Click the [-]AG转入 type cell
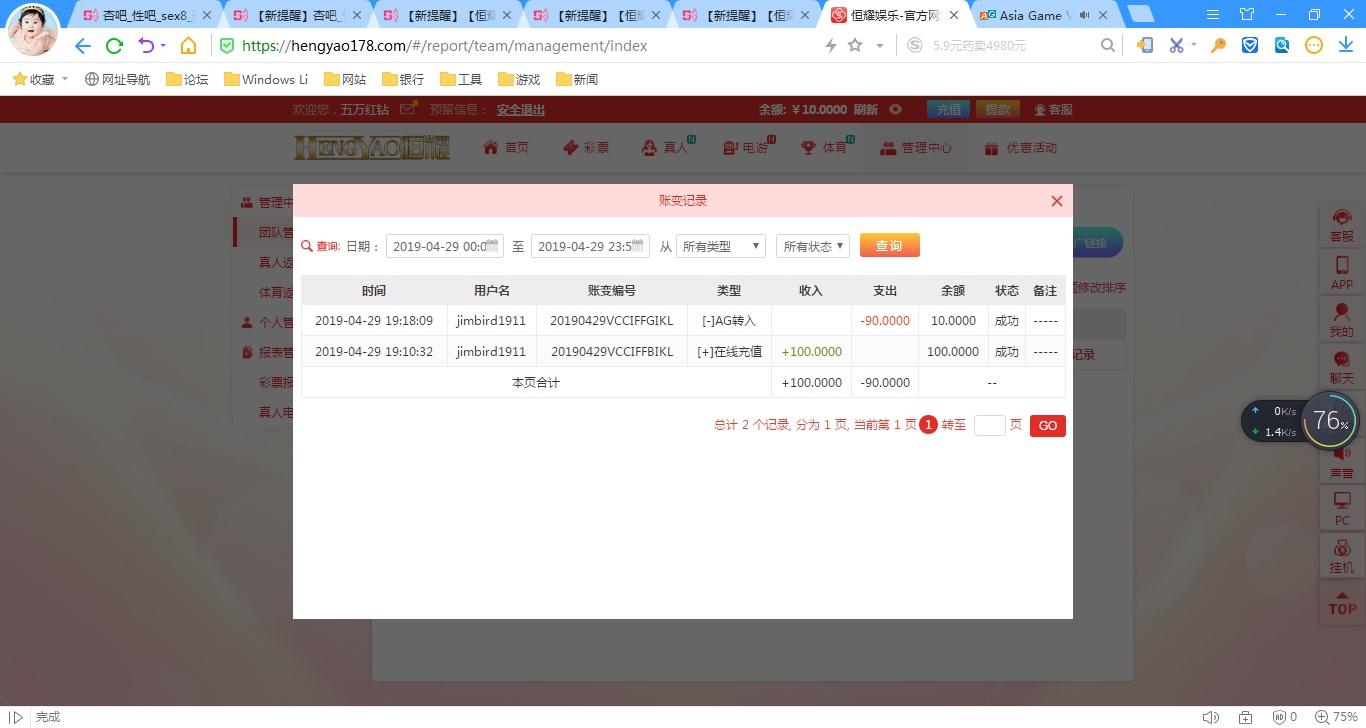 (x=729, y=321)
